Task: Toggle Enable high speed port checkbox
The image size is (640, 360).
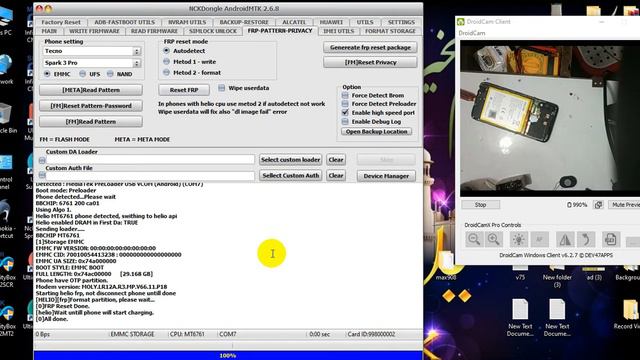Action: click(x=345, y=113)
